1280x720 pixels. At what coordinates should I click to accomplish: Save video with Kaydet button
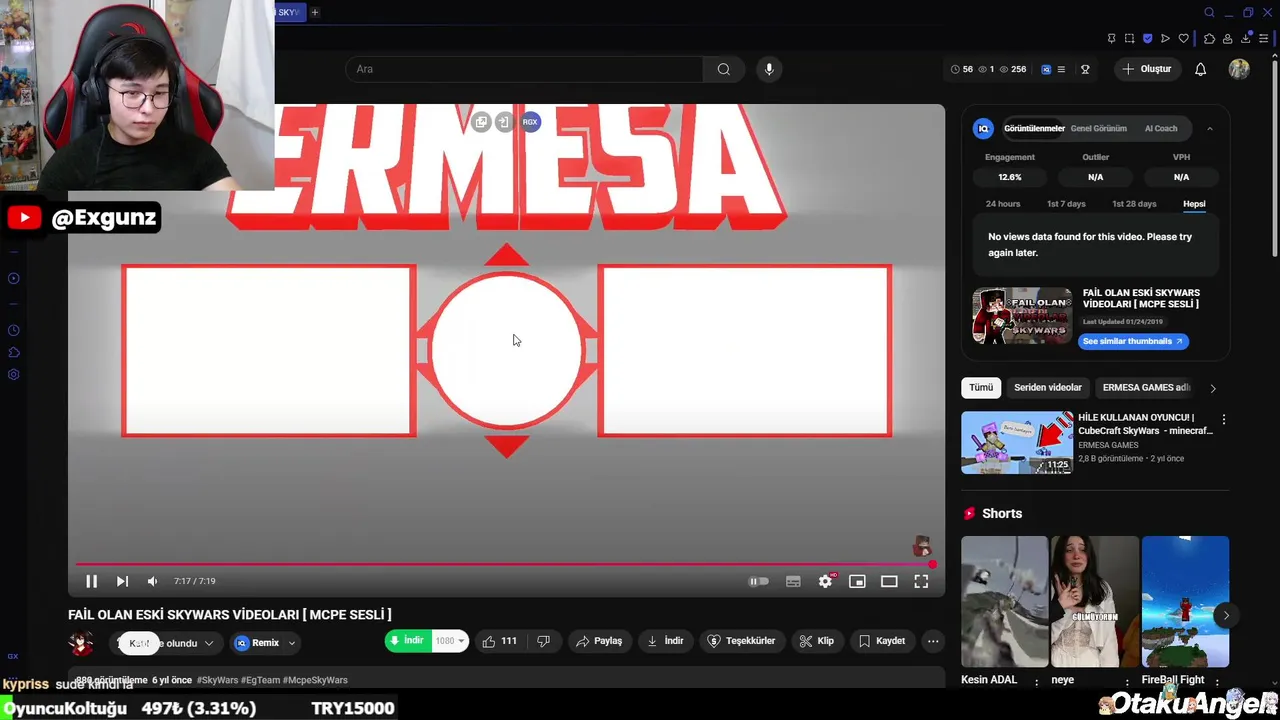coord(882,641)
